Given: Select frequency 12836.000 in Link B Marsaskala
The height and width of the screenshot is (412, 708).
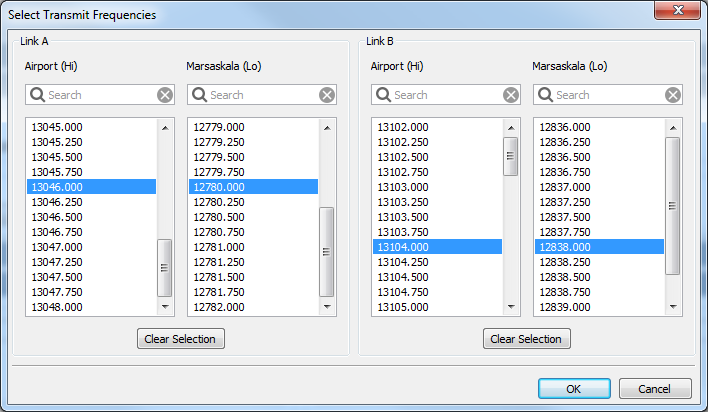Looking at the screenshot, I should click(x=600, y=127).
